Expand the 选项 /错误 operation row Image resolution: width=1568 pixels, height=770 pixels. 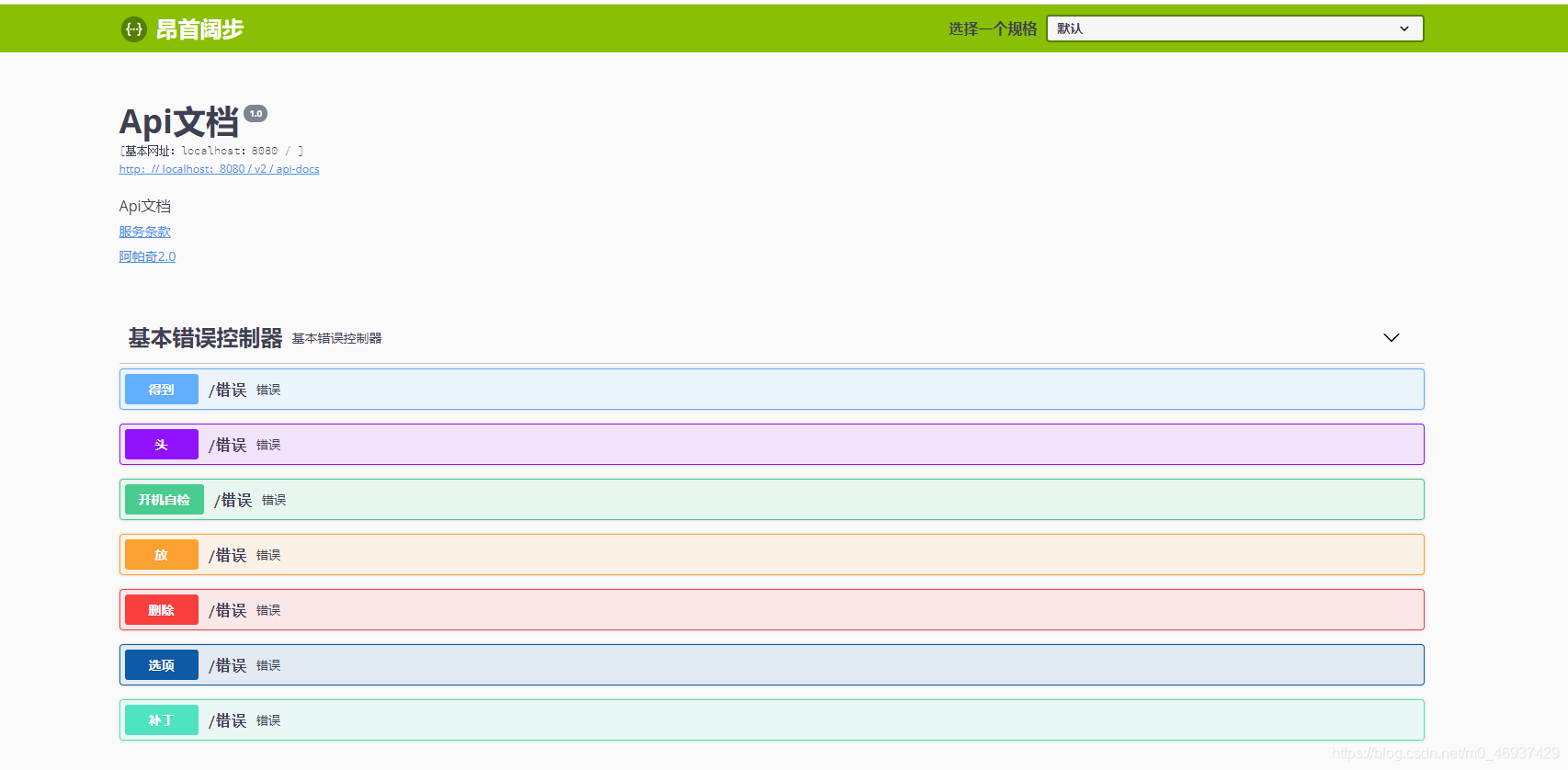[x=772, y=665]
